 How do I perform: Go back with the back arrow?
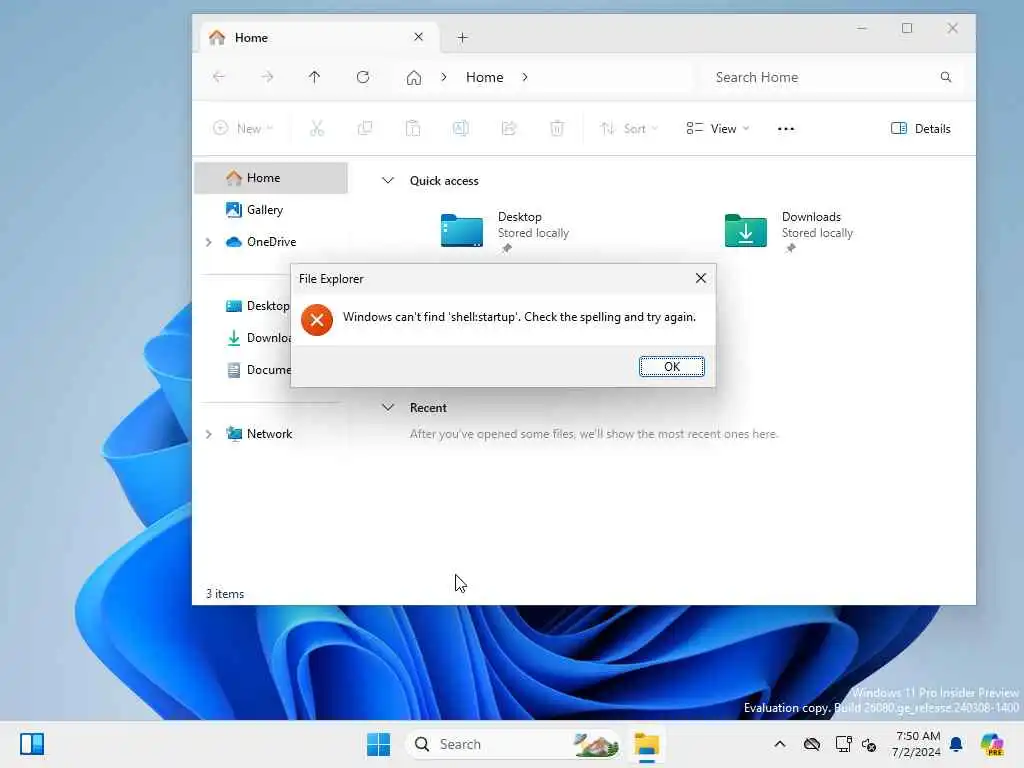point(219,77)
